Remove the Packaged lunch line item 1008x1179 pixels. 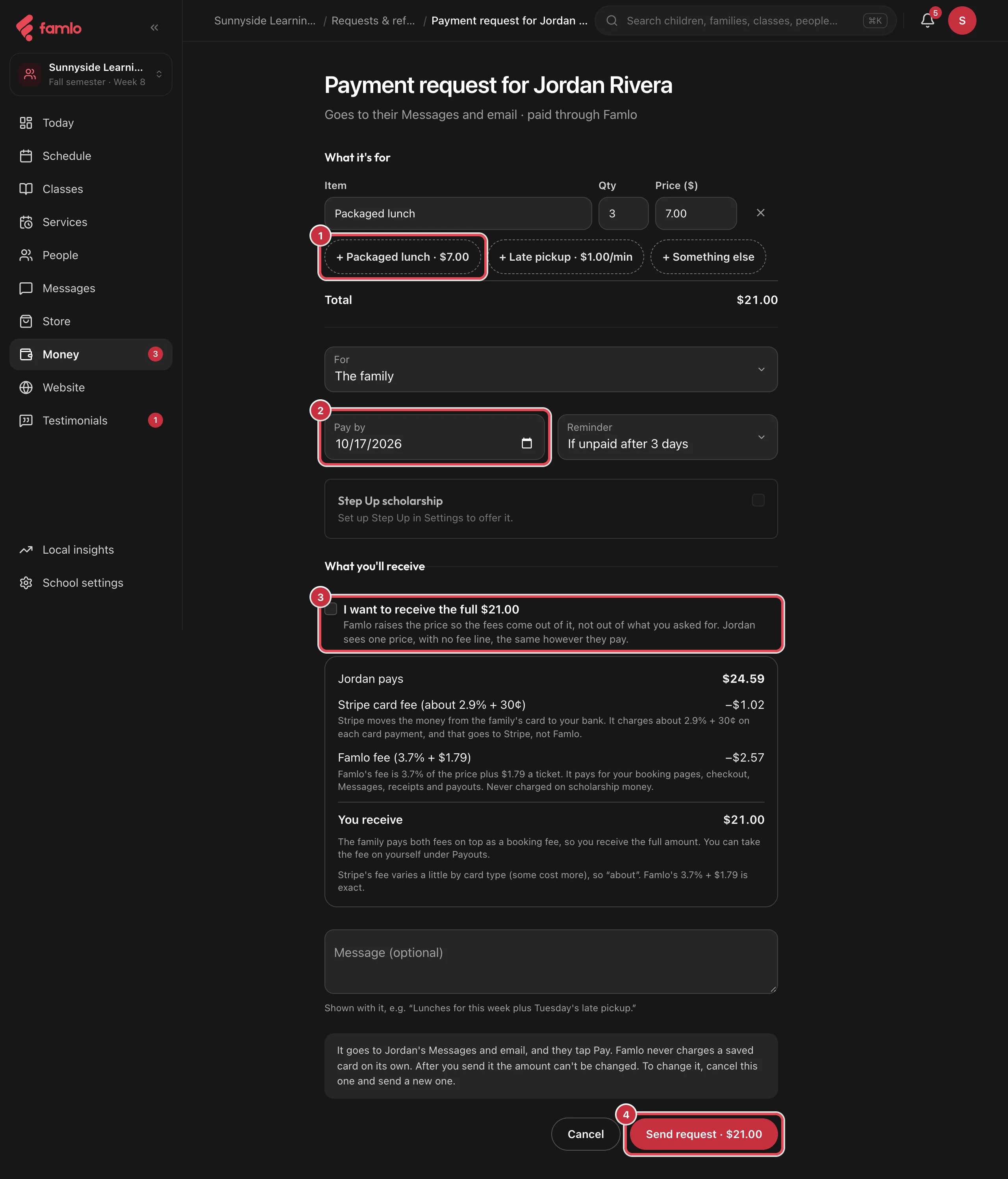[x=761, y=213]
